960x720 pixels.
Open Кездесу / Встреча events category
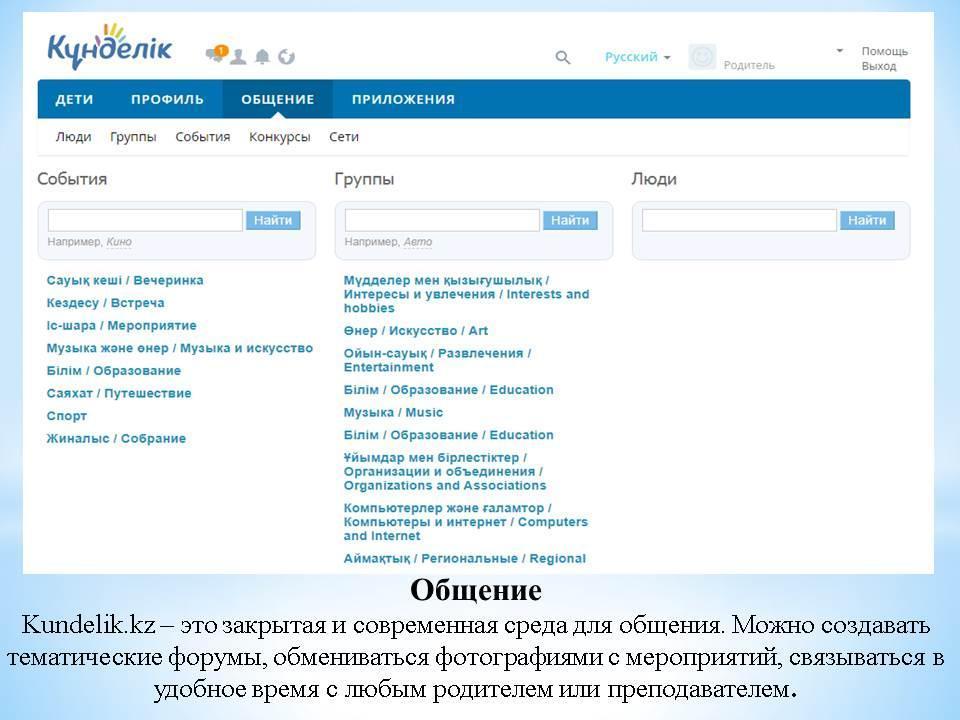(x=105, y=303)
